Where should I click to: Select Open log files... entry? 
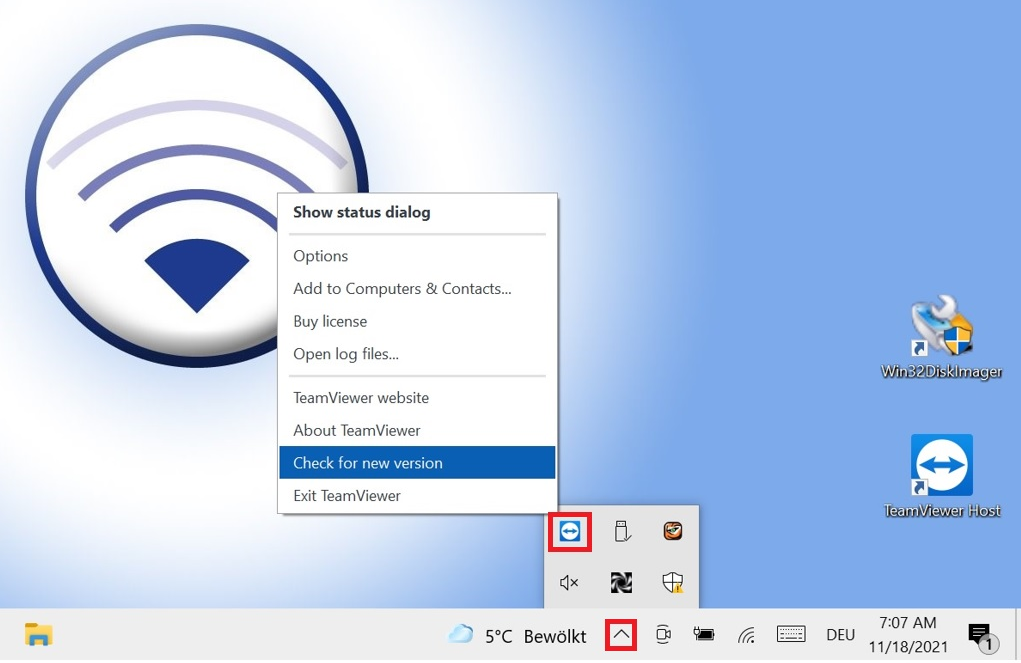pos(417,354)
